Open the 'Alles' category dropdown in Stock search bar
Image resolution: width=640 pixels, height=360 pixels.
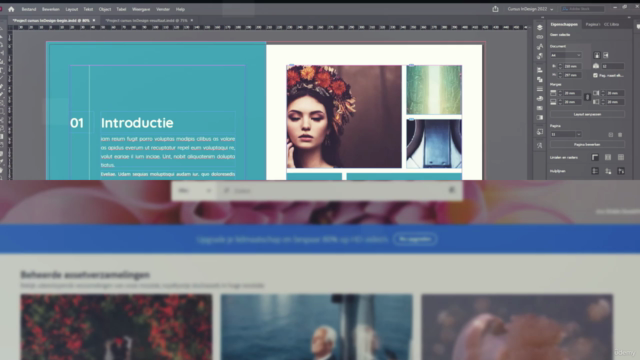point(194,191)
